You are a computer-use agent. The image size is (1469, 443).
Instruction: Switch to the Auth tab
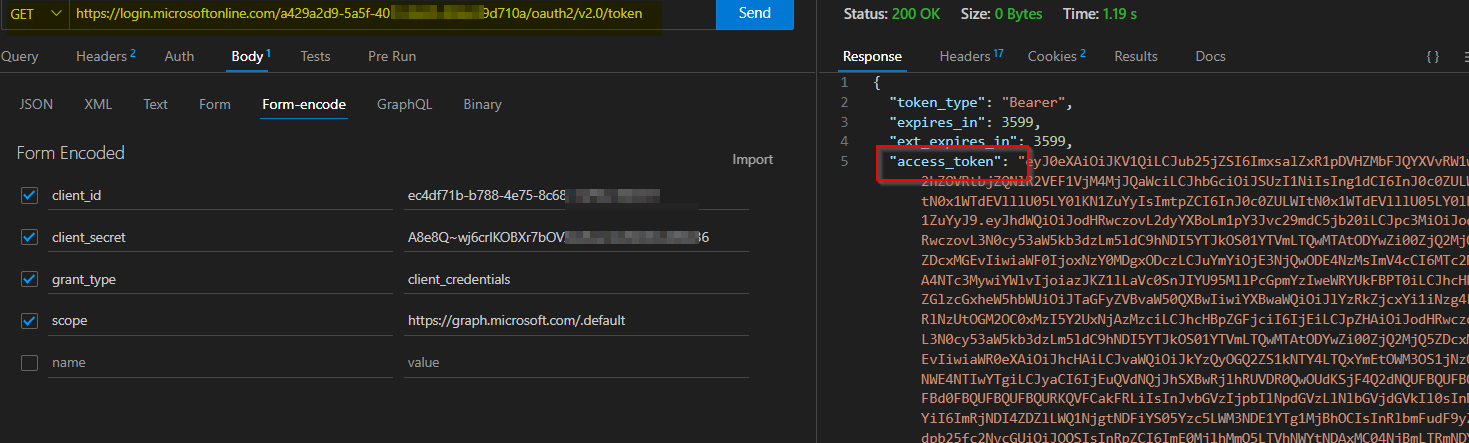179,56
